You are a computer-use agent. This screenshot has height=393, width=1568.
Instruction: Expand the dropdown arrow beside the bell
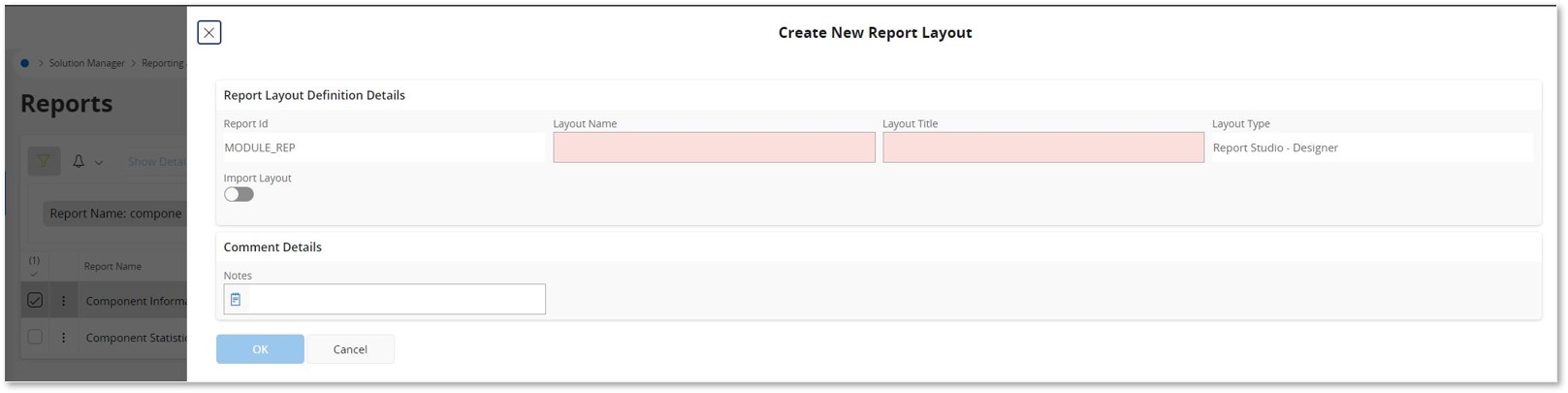[x=99, y=162]
